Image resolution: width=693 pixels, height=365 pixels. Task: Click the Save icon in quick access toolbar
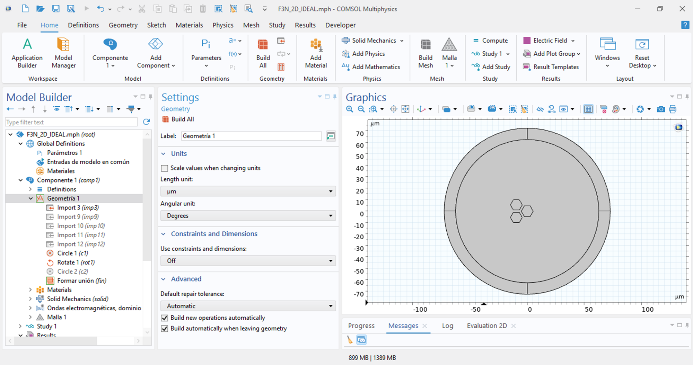(x=55, y=8)
